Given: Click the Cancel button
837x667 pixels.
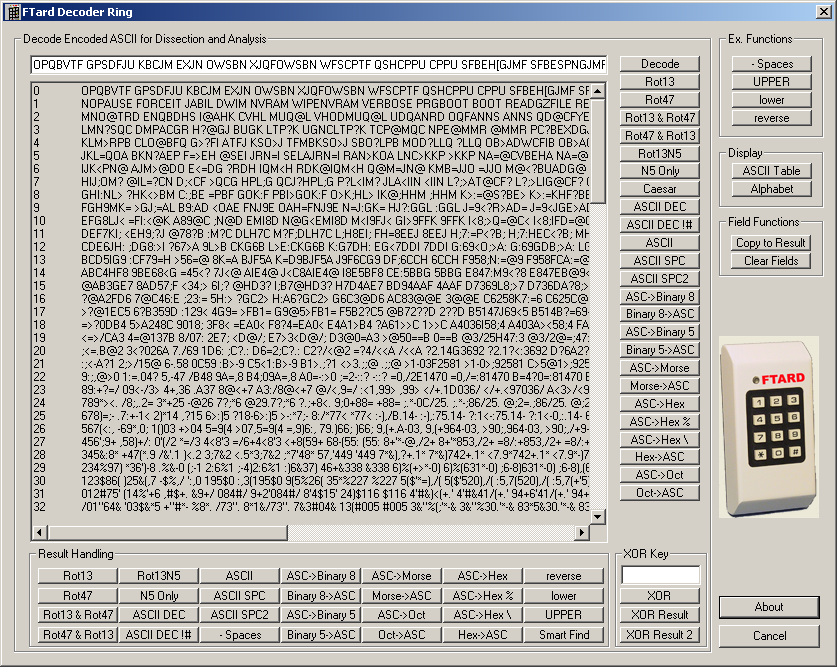Looking at the screenshot, I should 769,636.
